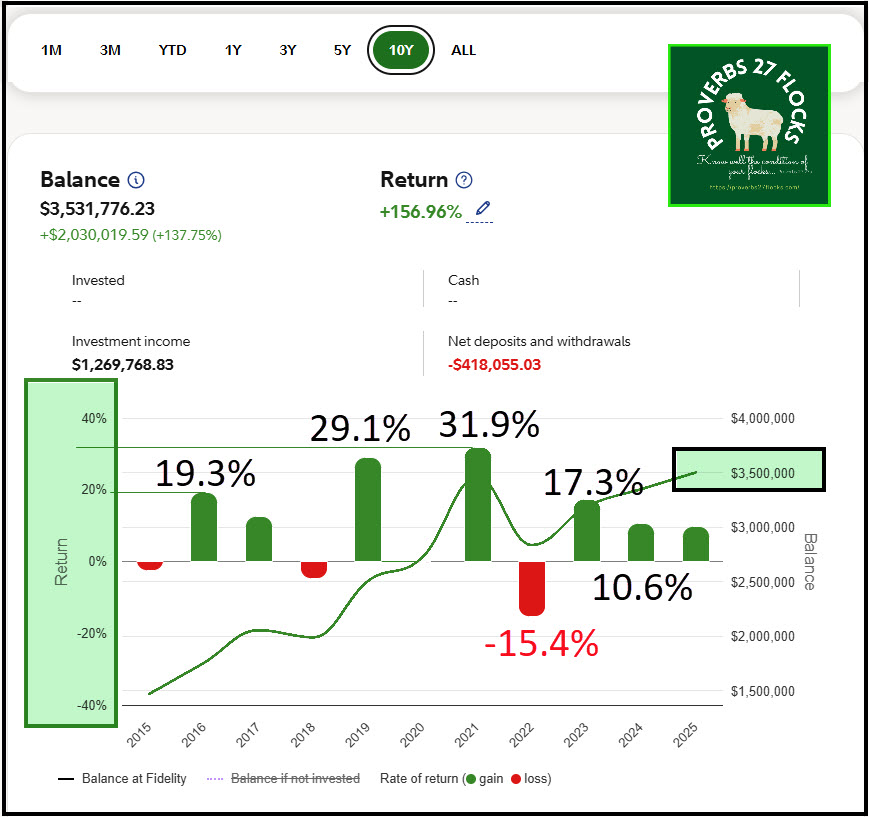869x817 pixels.
Task: Switch to the 3Y range
Action: pyautogui.click(x=288, y=50)
